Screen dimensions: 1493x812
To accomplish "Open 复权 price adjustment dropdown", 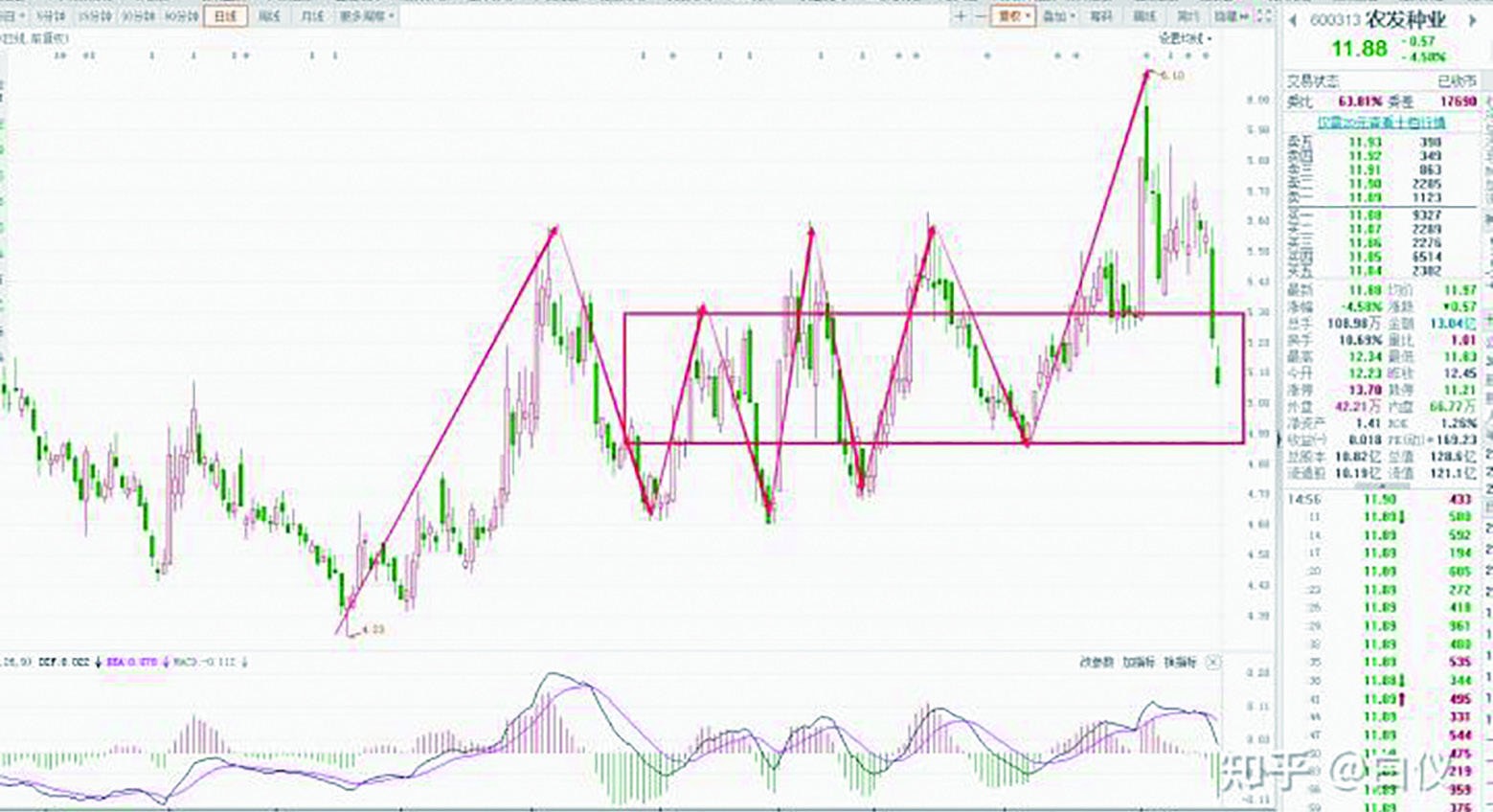I will pos(1012,16).
